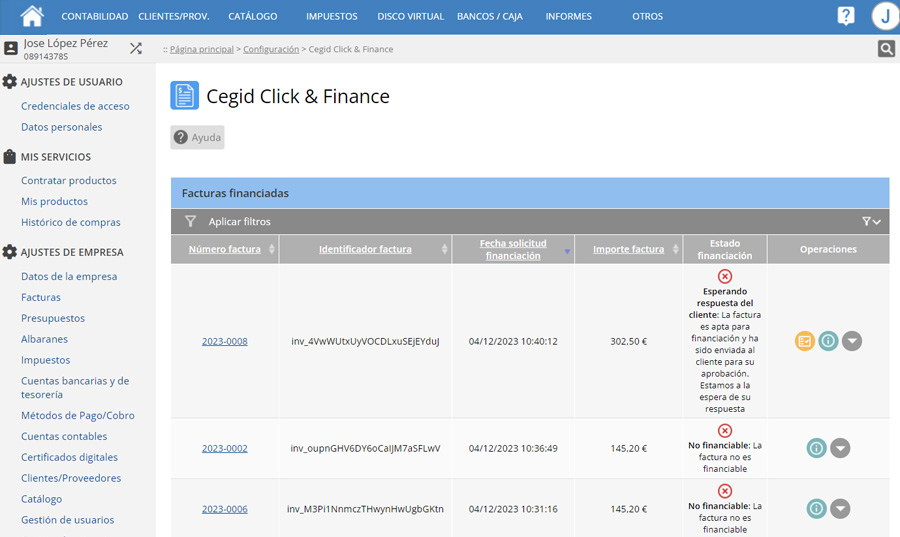Open invoice link 2023-0008
900x537 pixels.
(224, 341)
